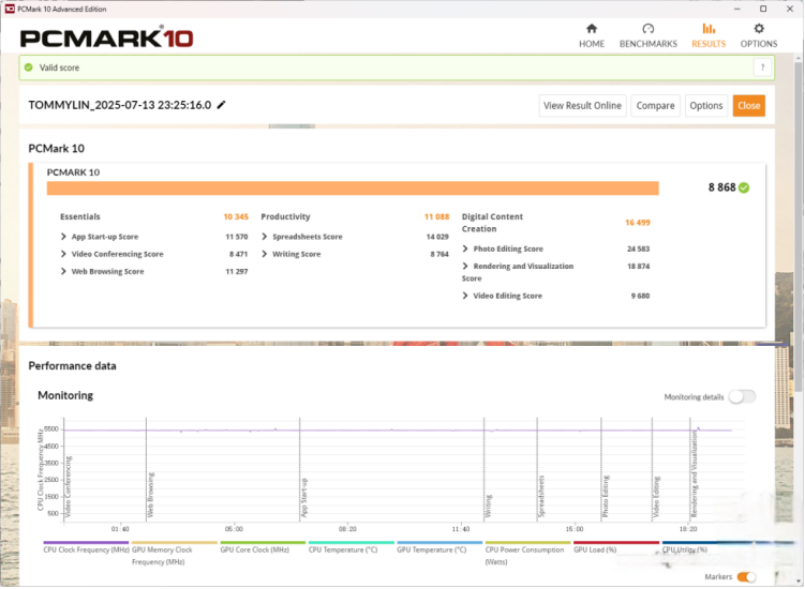This screenshot has height=589, width=805.
Task: Select GPU Memory Clock Frequency legend
Action: 175,553
